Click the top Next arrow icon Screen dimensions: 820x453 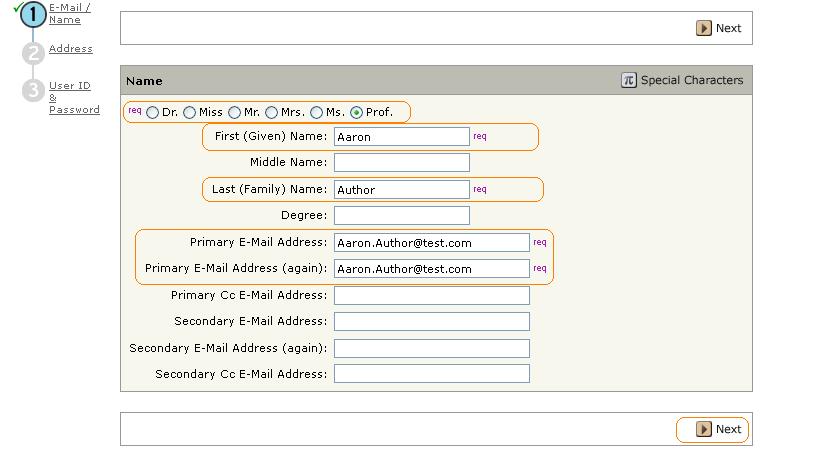click(x=704, y=28)
